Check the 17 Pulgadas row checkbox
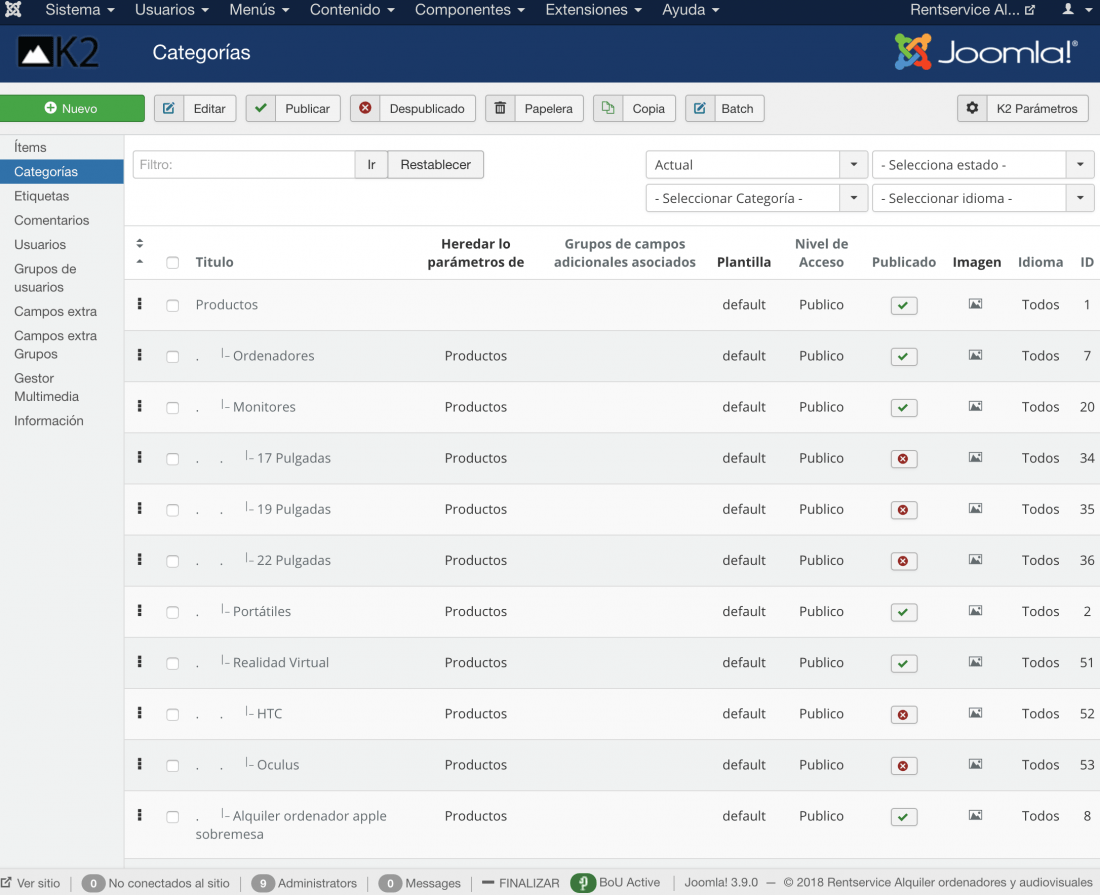 pyautogui.click(x=173, y=459)
